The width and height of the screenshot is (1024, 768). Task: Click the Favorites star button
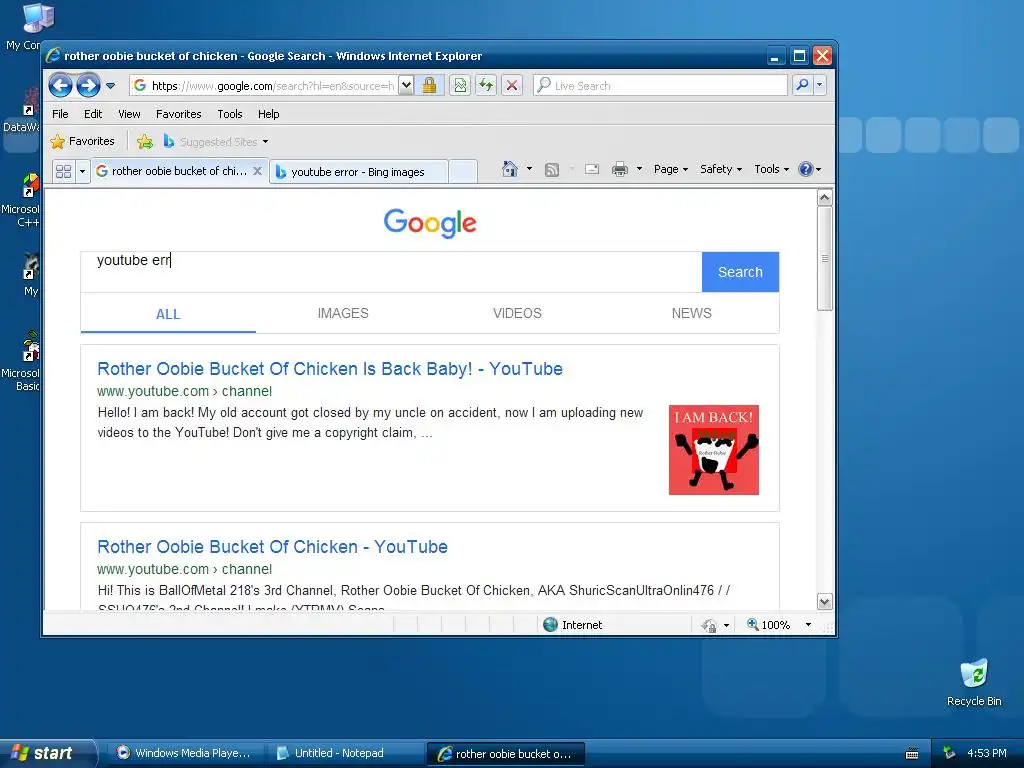[82, 141]
